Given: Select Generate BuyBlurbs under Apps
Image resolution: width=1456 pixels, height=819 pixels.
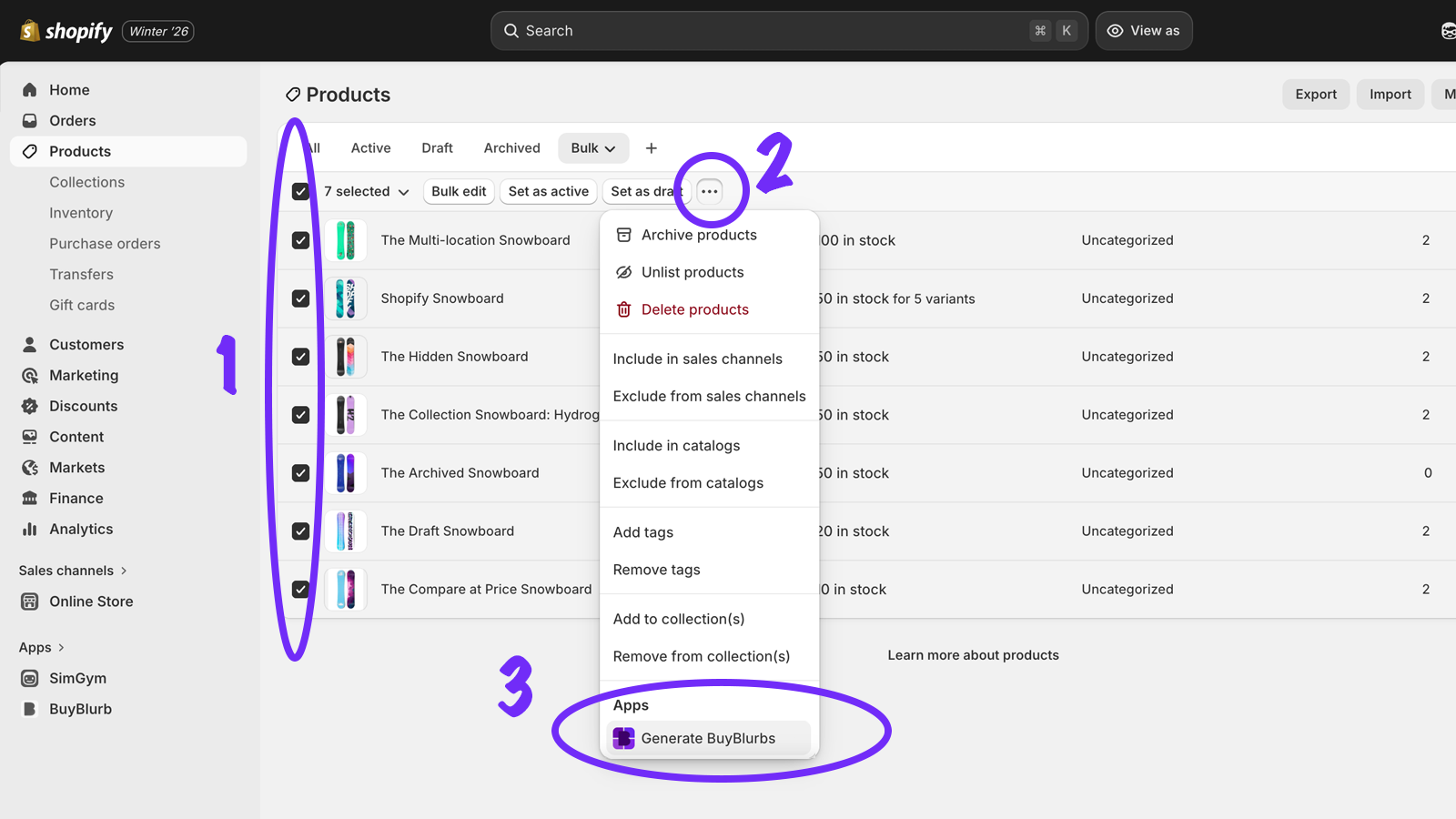Looking at the screenshot, I should [x=709, y=738].
